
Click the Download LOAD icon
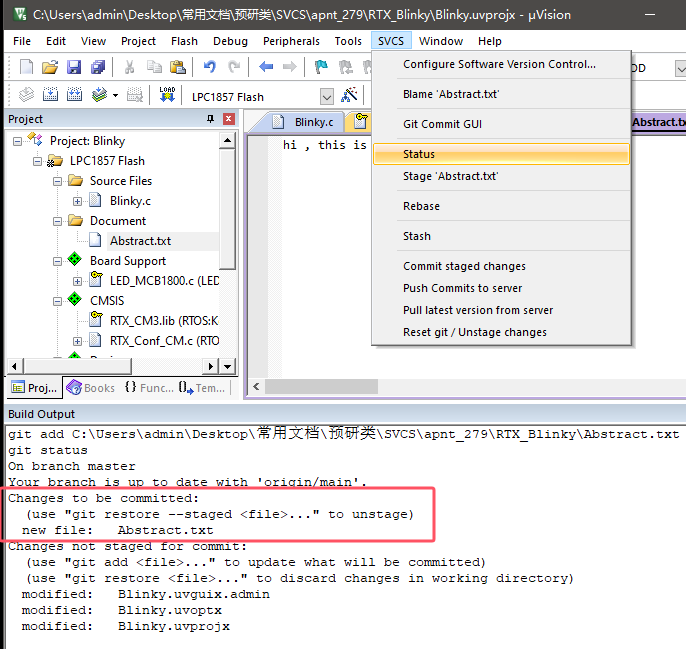tap(167, 95)
